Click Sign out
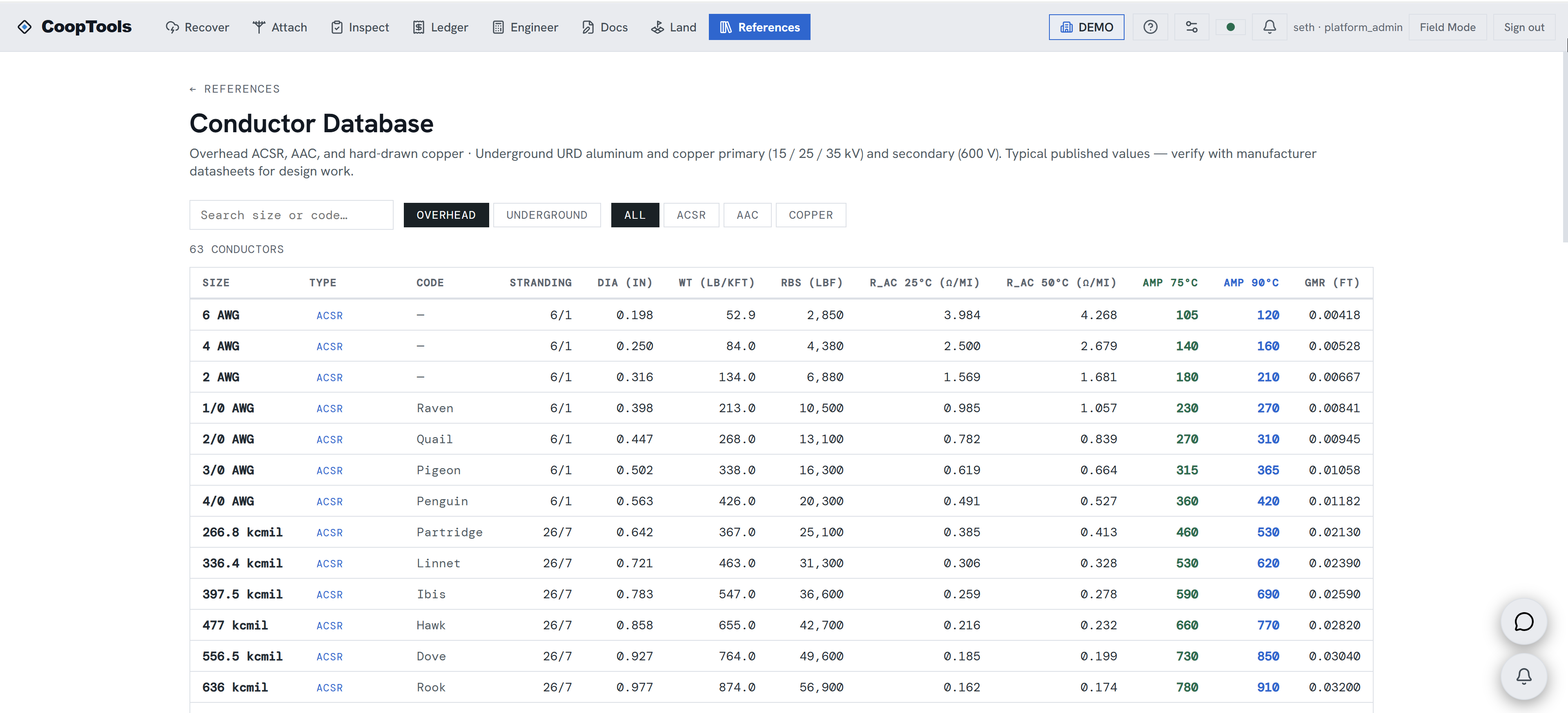Viewport: 1568px width, 713px height. point(1523,27)
